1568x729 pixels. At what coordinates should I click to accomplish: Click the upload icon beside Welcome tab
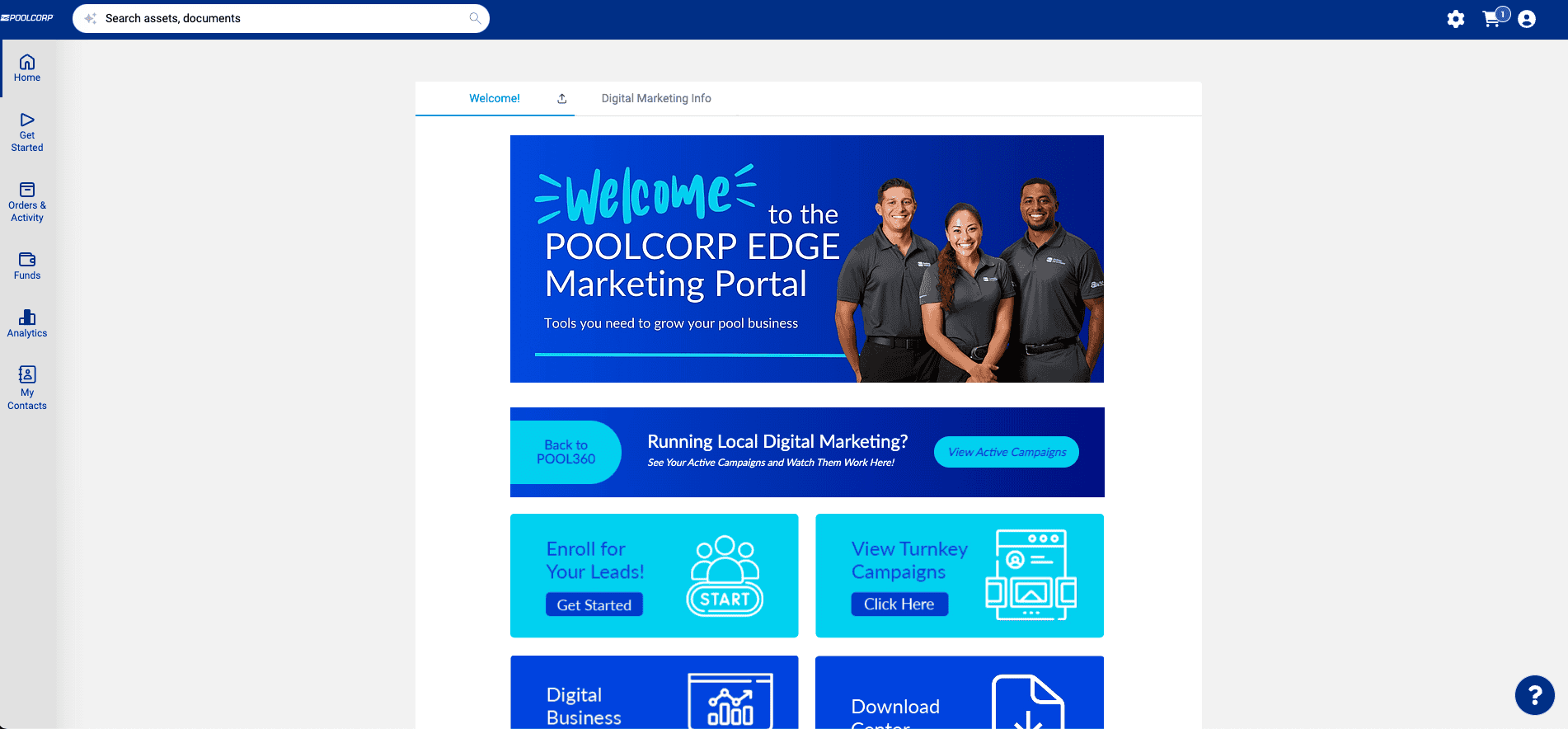[562, 99]
